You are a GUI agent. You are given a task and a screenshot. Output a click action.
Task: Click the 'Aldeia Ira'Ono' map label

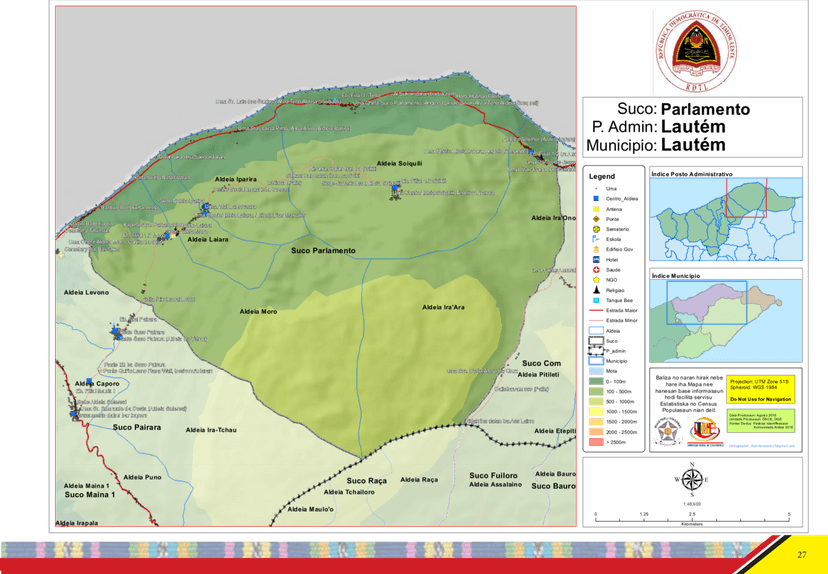[553, 218]
